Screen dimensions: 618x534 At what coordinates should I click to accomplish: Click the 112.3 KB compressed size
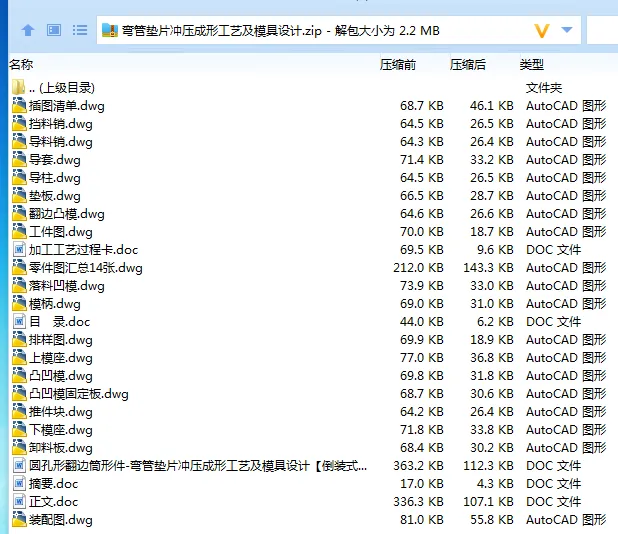pos(488,465)
